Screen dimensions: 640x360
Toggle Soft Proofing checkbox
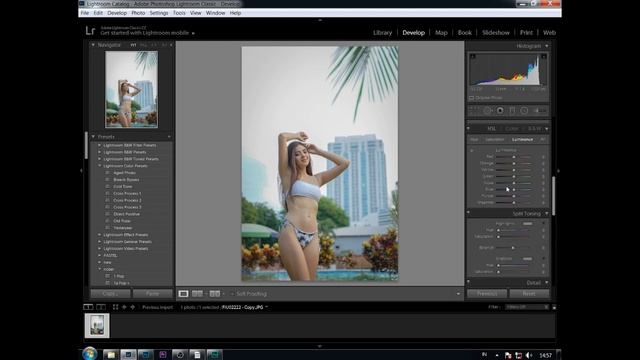coord(232,294)
